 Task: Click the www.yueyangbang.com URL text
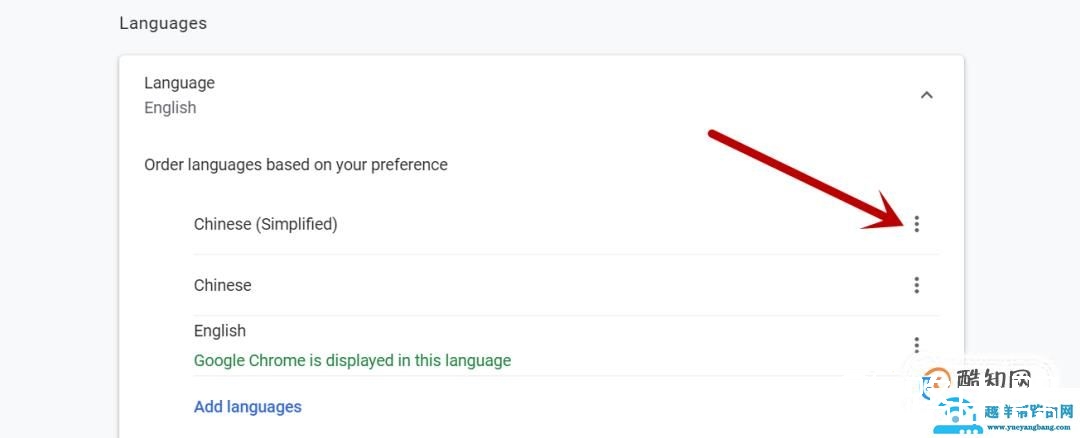click(x=1031, y=429)
